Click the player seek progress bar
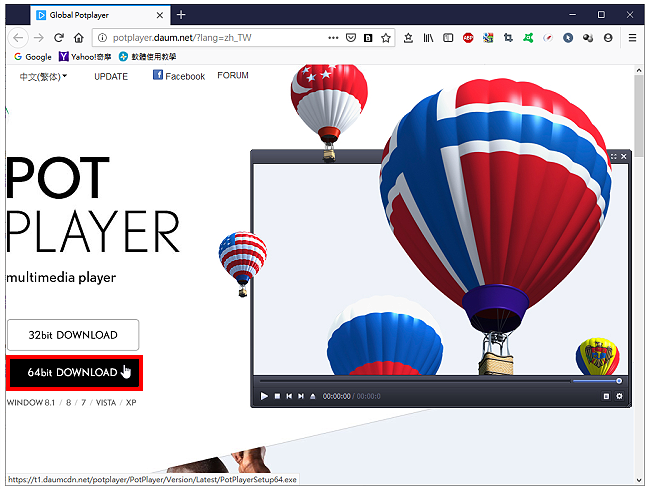Image resolution: width=651 pixels, height=489 pixels. (x=414, y=381)
